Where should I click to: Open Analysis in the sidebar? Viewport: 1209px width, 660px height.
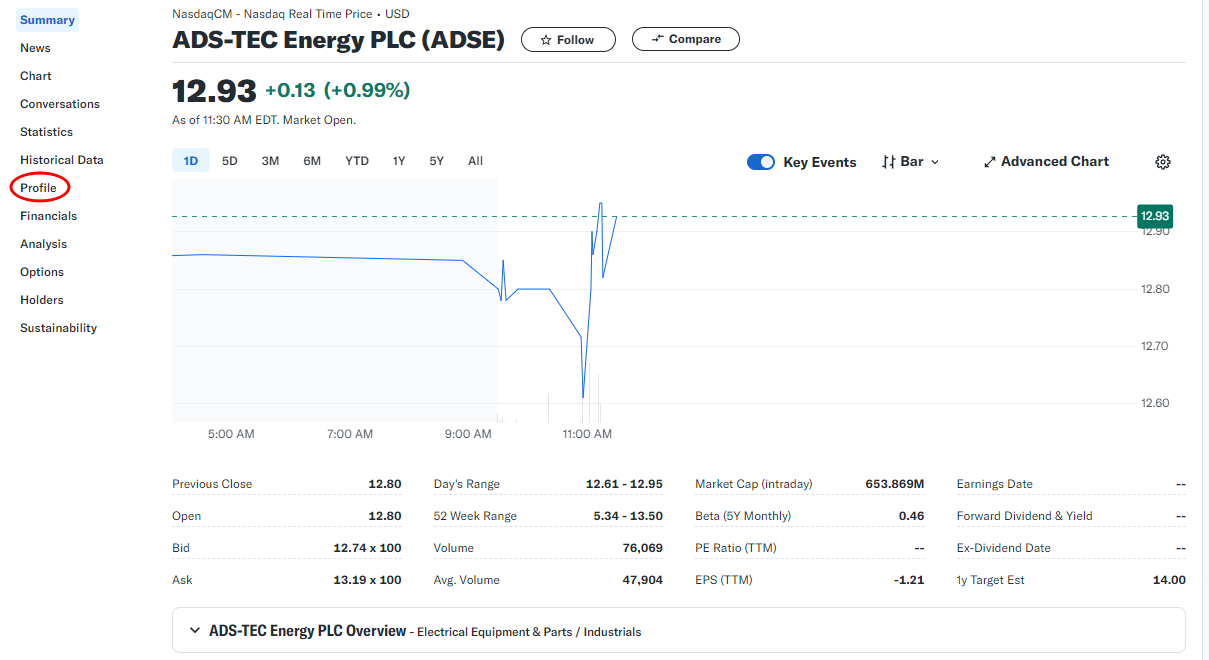(43, 244)
